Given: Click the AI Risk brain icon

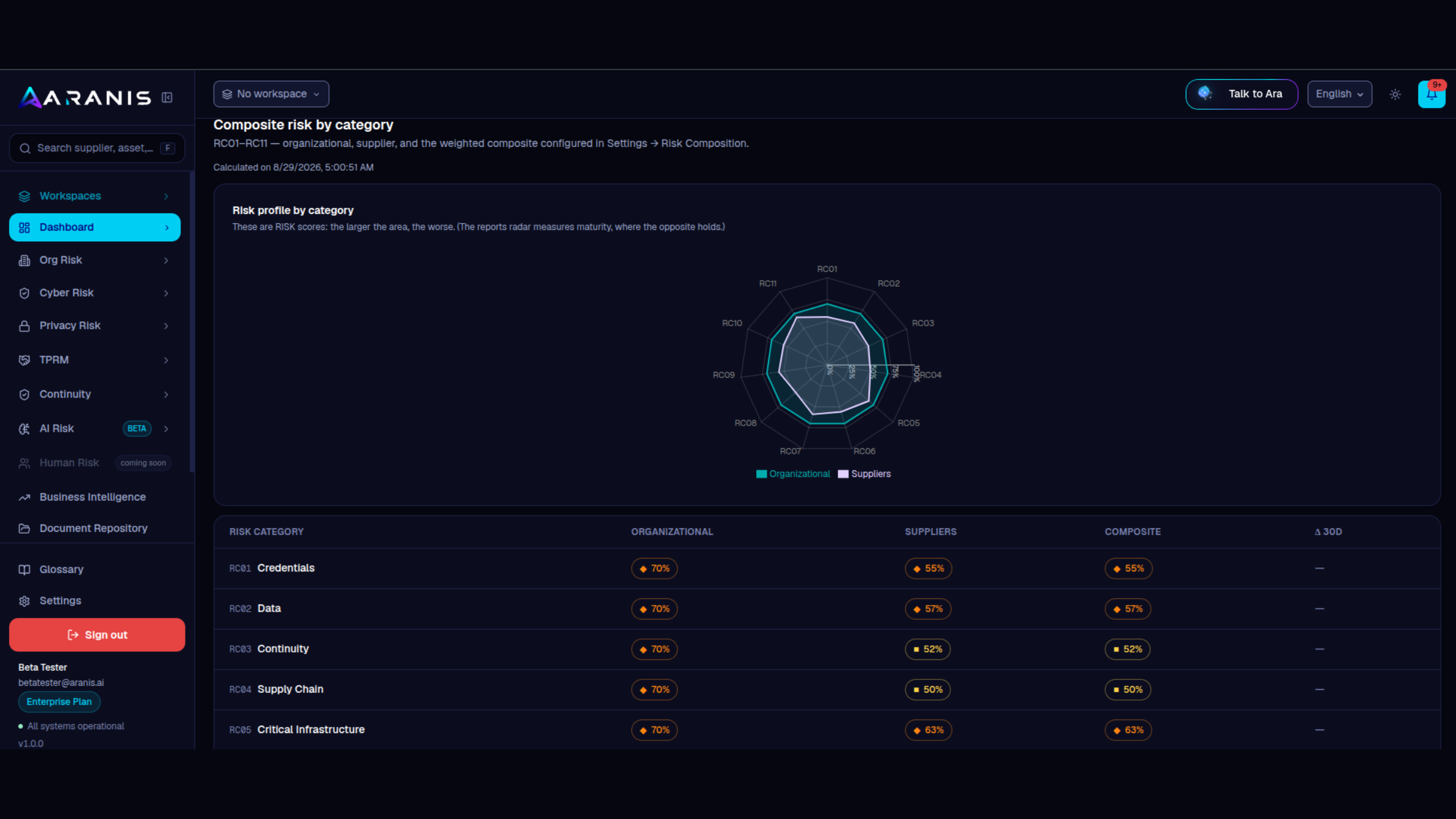Looking at the screenshot, I should click(24, 429).
